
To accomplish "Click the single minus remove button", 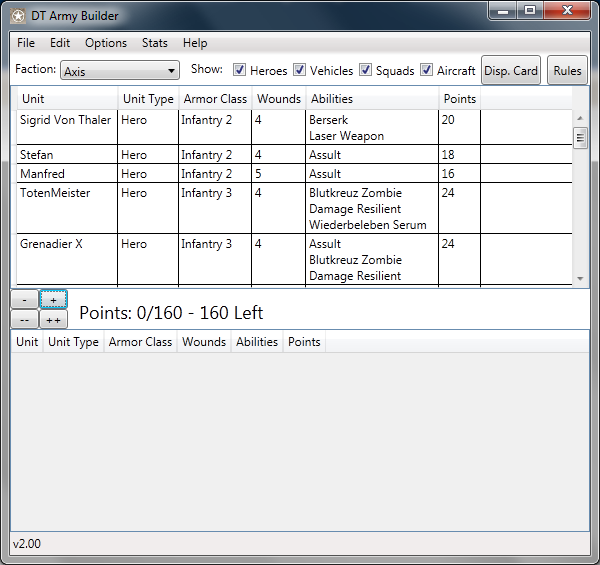I will (x=24, y=300).
